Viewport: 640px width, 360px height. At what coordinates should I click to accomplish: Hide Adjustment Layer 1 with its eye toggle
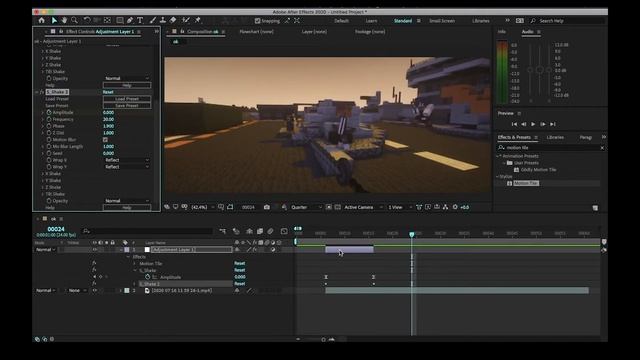pyautogui.click(x=95, y=249)
